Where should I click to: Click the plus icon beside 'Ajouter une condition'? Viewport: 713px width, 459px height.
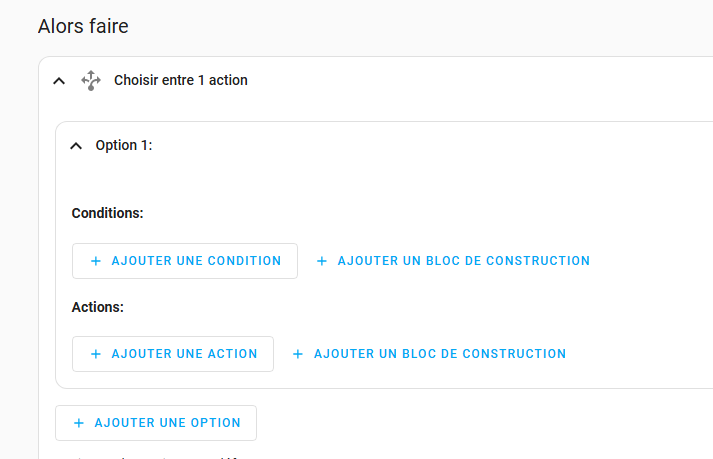96,261
